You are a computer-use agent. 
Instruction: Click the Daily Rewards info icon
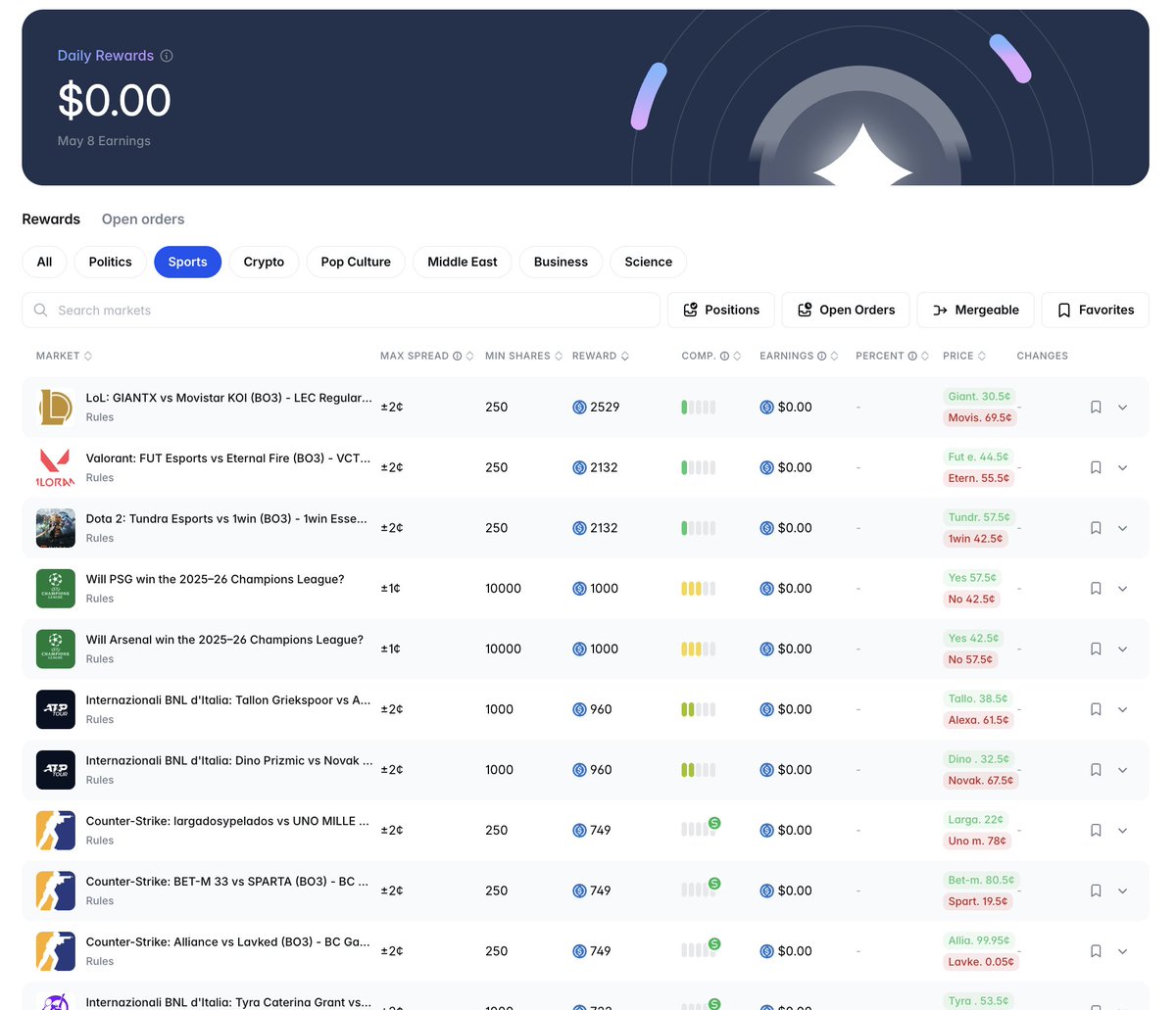click(x=167, y=56)
